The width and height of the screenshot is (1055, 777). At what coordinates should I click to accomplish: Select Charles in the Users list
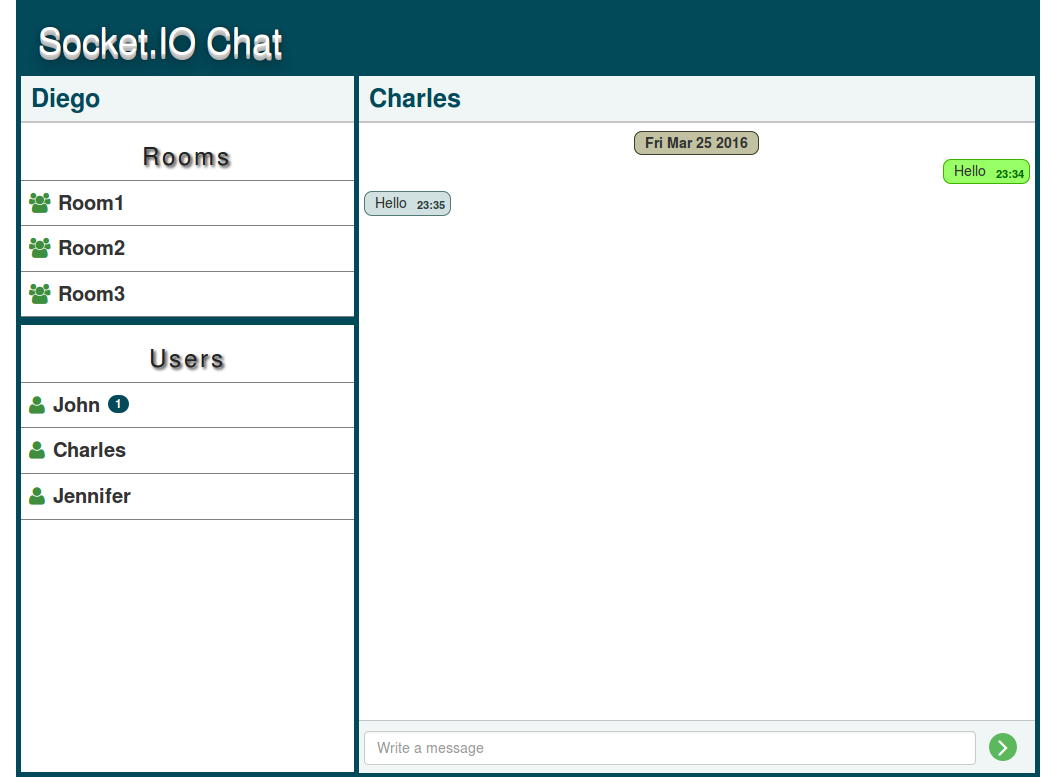tap(187, 451)
